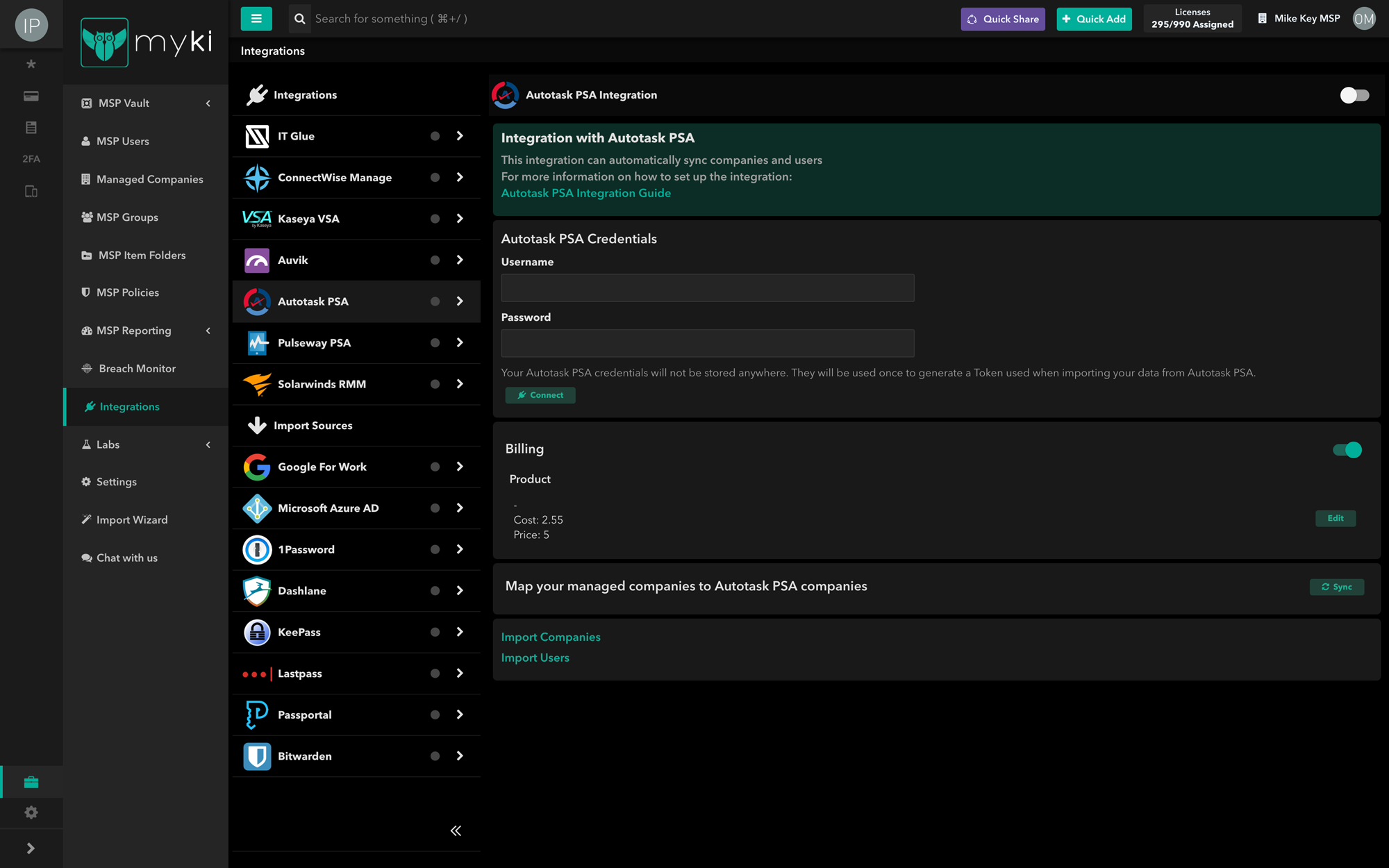The height and width of the screenshot is (868, 1389).
Task: Open IT Glue via its right chevron
Action: tap(460, 136)
